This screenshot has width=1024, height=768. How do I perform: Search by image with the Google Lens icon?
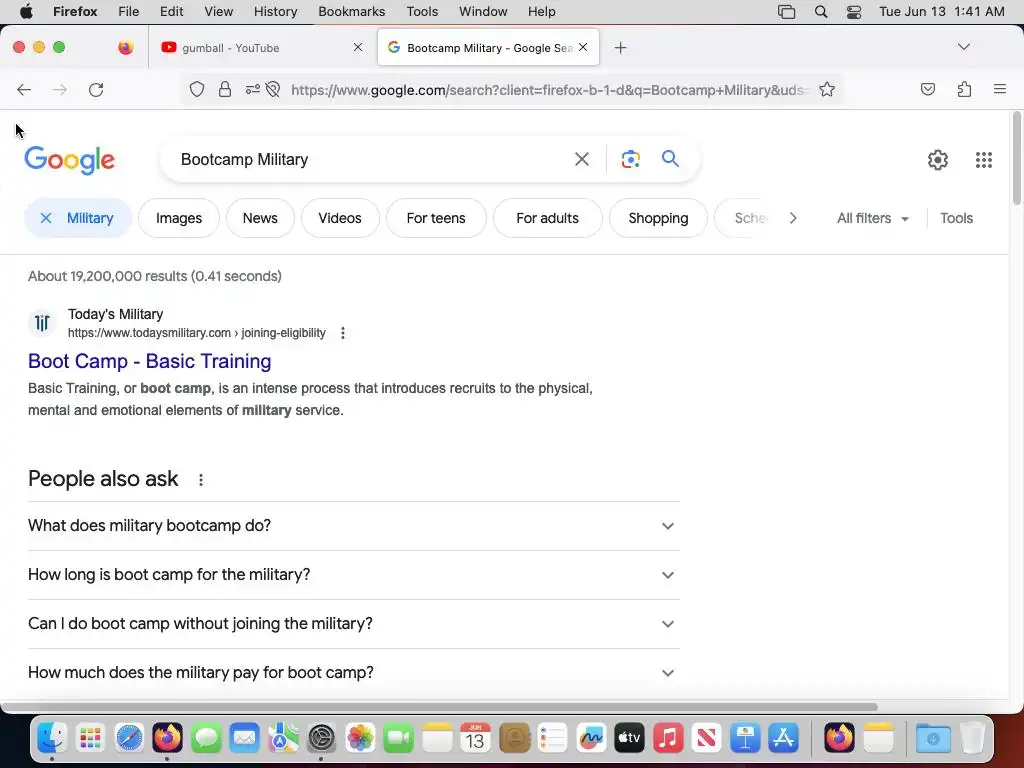(x=630, y=159)
